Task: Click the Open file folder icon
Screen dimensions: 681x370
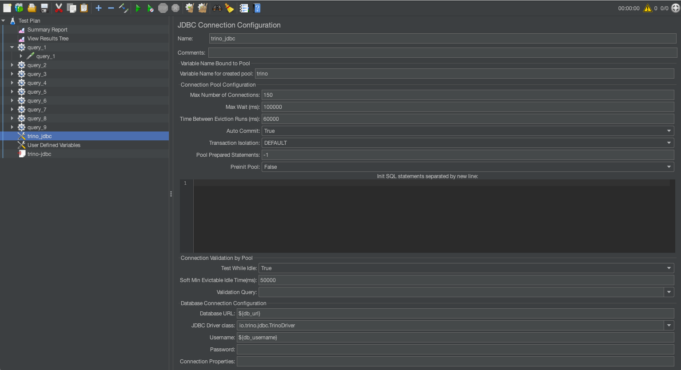Action: (x=32, y=8)
